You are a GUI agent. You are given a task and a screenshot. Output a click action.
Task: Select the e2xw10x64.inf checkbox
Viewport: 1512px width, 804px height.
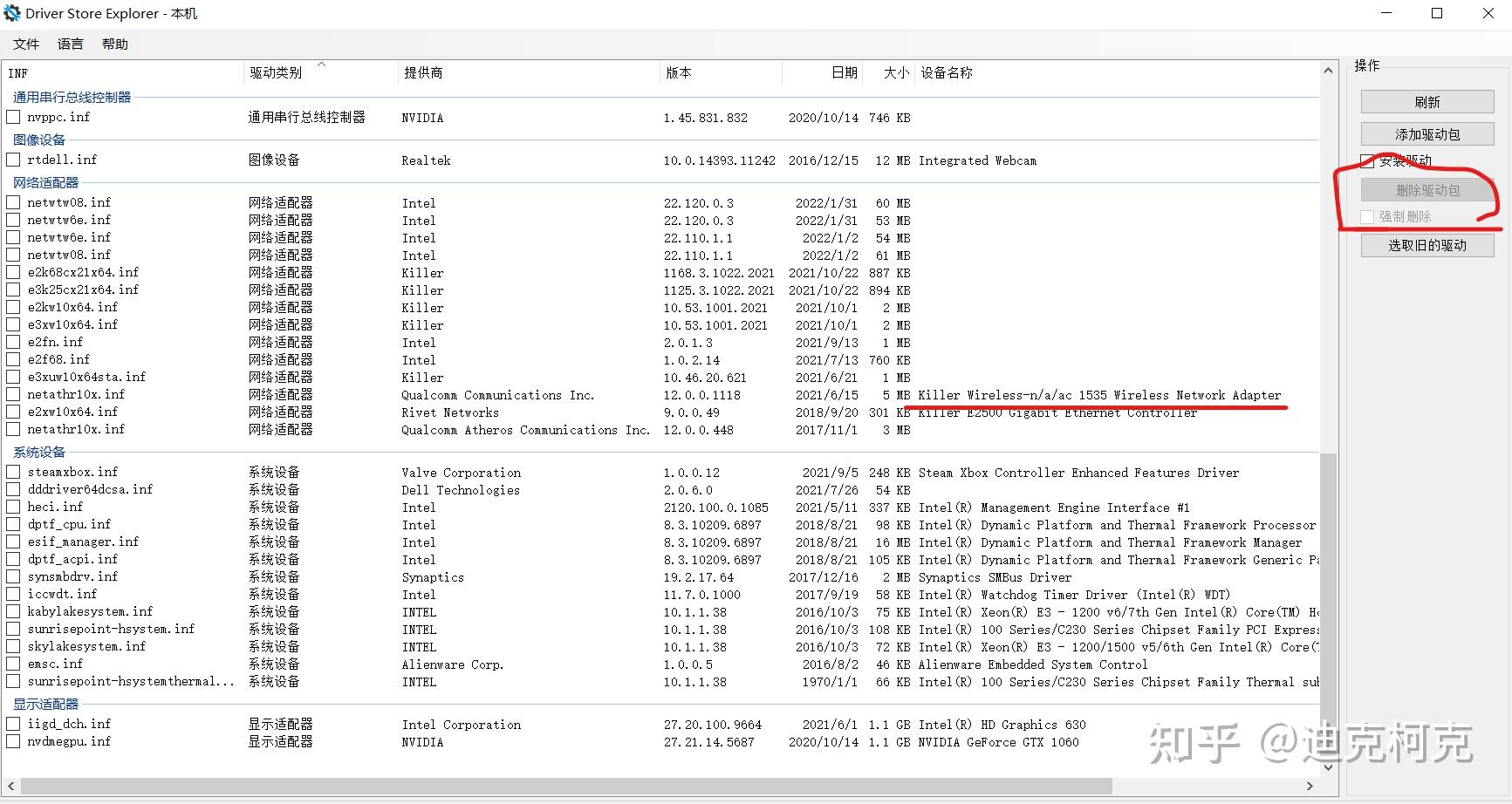pyautogui.click(x=13, y=412)
